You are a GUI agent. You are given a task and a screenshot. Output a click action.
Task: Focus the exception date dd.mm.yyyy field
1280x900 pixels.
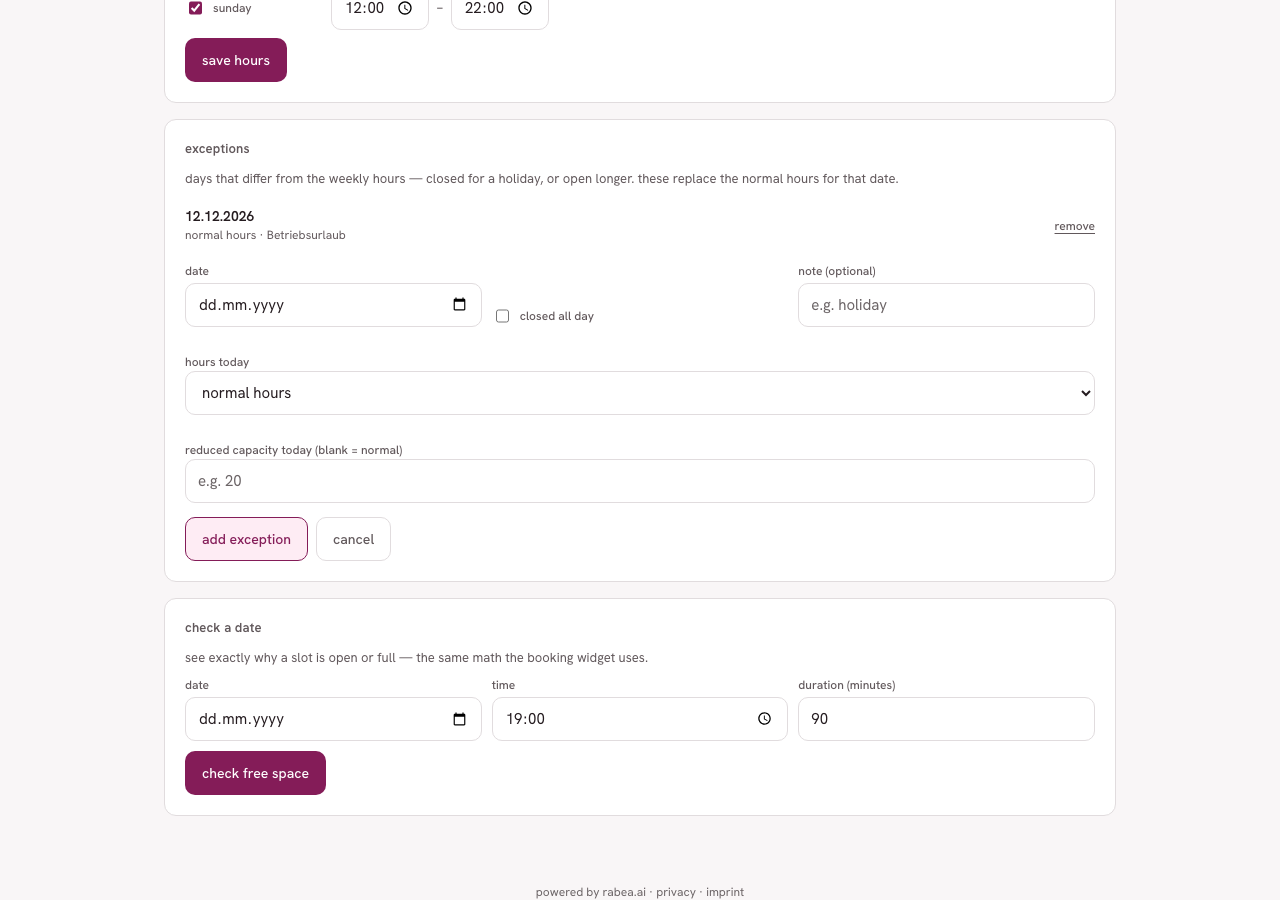tap(333, 305)
